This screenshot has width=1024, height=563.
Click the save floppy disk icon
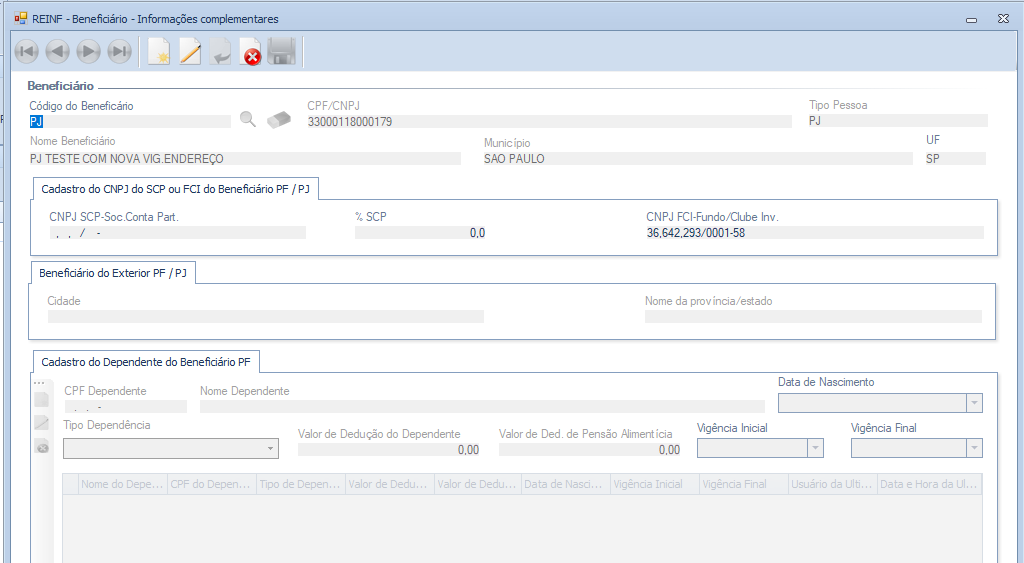pos(282,52)
